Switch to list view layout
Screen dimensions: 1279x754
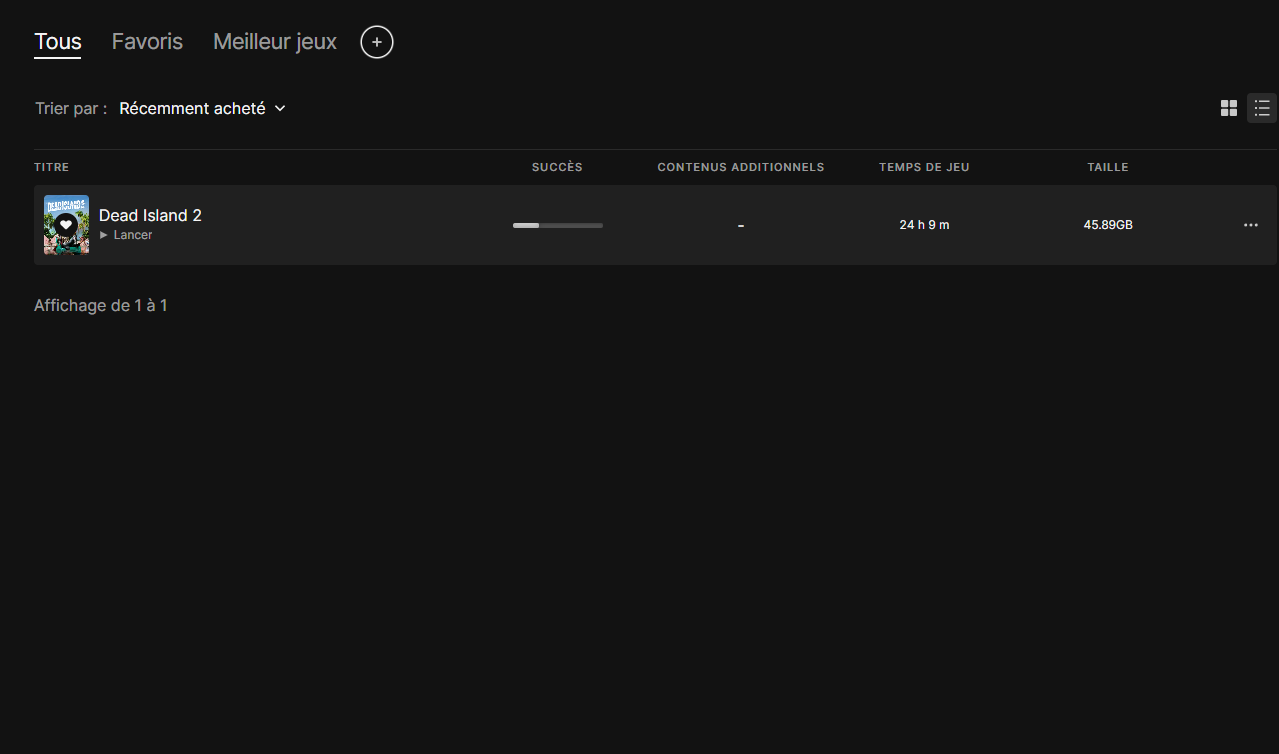(1262, 108)
